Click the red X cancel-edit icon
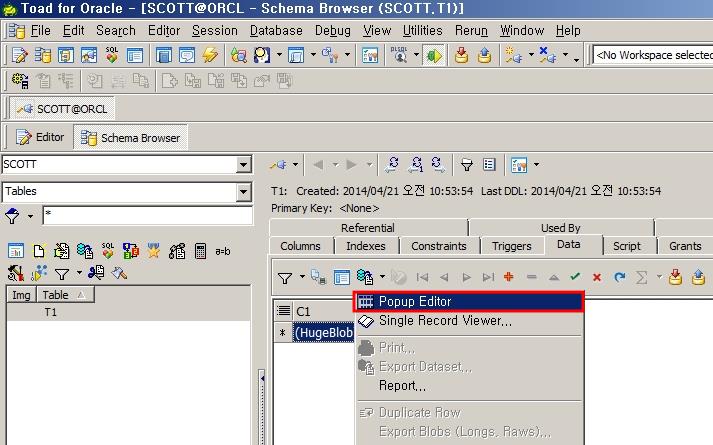713x445 pixels. [x=597, y=277]
